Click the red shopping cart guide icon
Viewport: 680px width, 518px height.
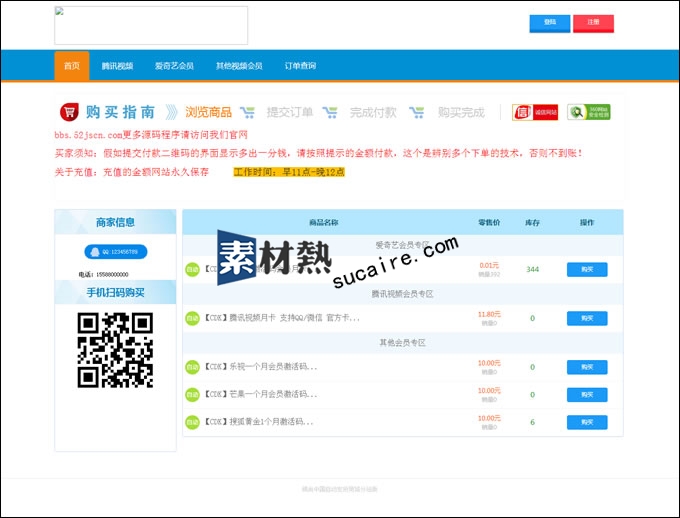click(69, 112)
